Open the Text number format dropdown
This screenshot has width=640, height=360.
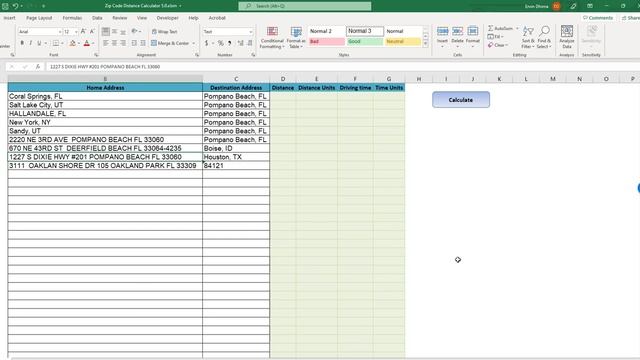coord(250,31)
